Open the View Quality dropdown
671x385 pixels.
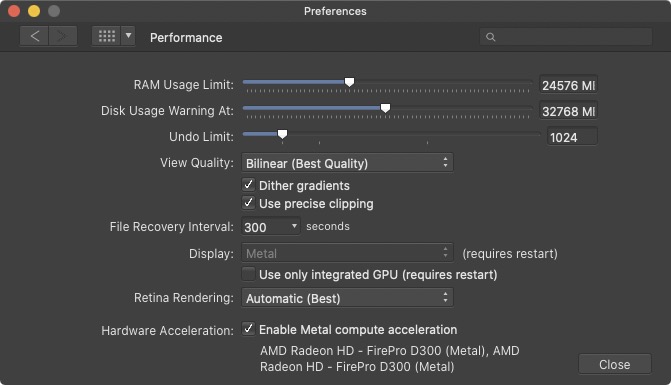[347, 163]
